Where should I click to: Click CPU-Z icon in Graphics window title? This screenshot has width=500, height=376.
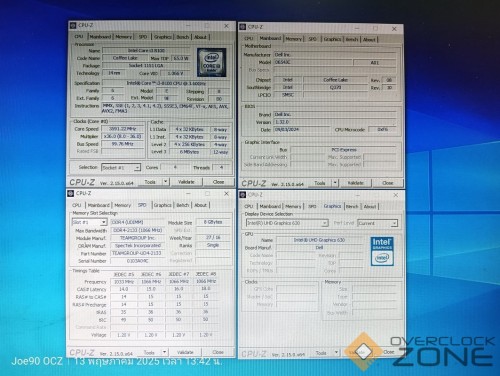(243, 195)
